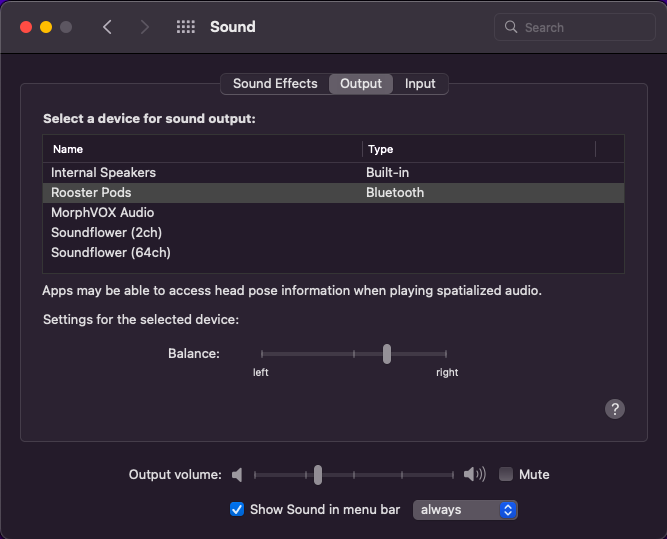Click the forward navigation arrow
This screenshot has height=539, width=667.
[x=145, y=27]
